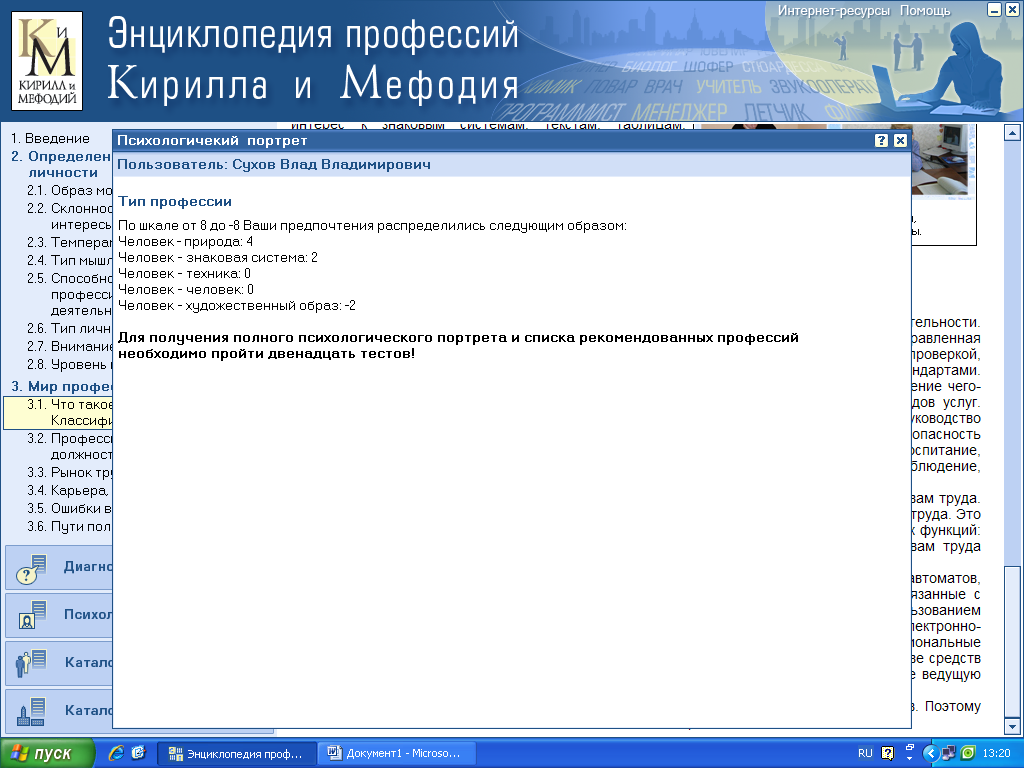Viewport: 1024px width, 768px height.
Task: Open section 2.1. Образ
Action: [69, 191]
